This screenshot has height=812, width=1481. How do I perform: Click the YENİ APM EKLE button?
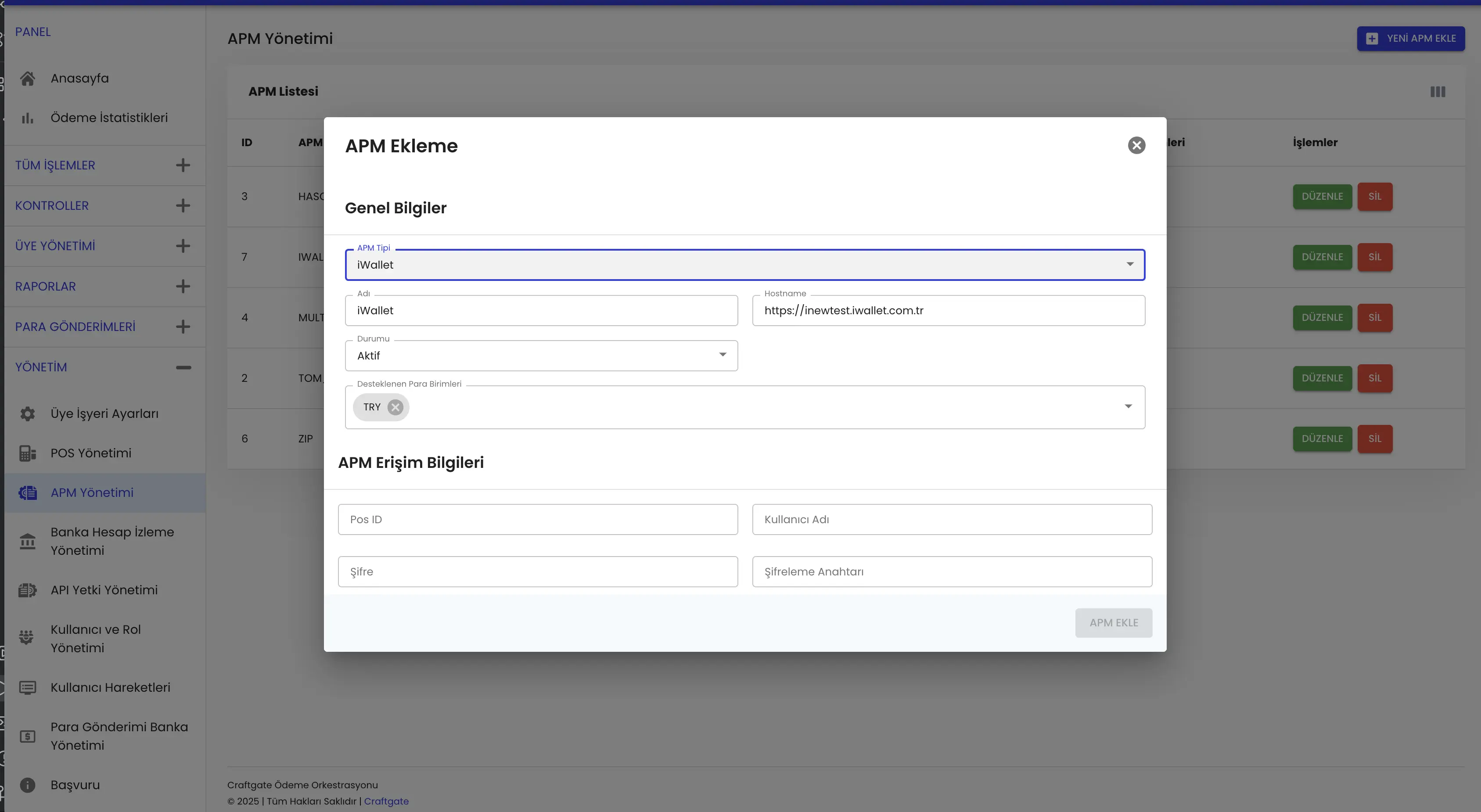pos(1412,38)
